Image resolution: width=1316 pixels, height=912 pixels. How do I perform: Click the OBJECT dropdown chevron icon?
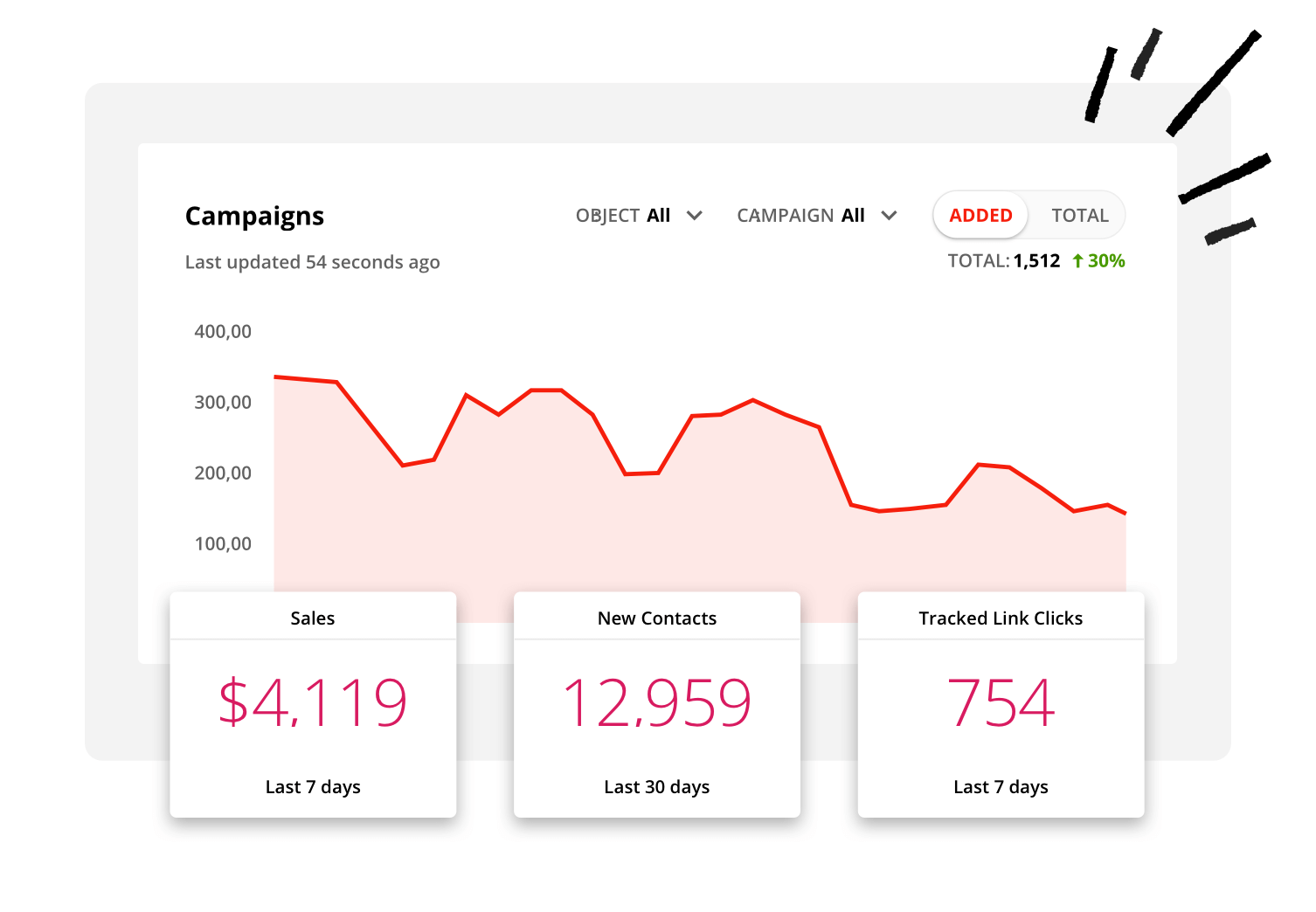pos(694,215)
